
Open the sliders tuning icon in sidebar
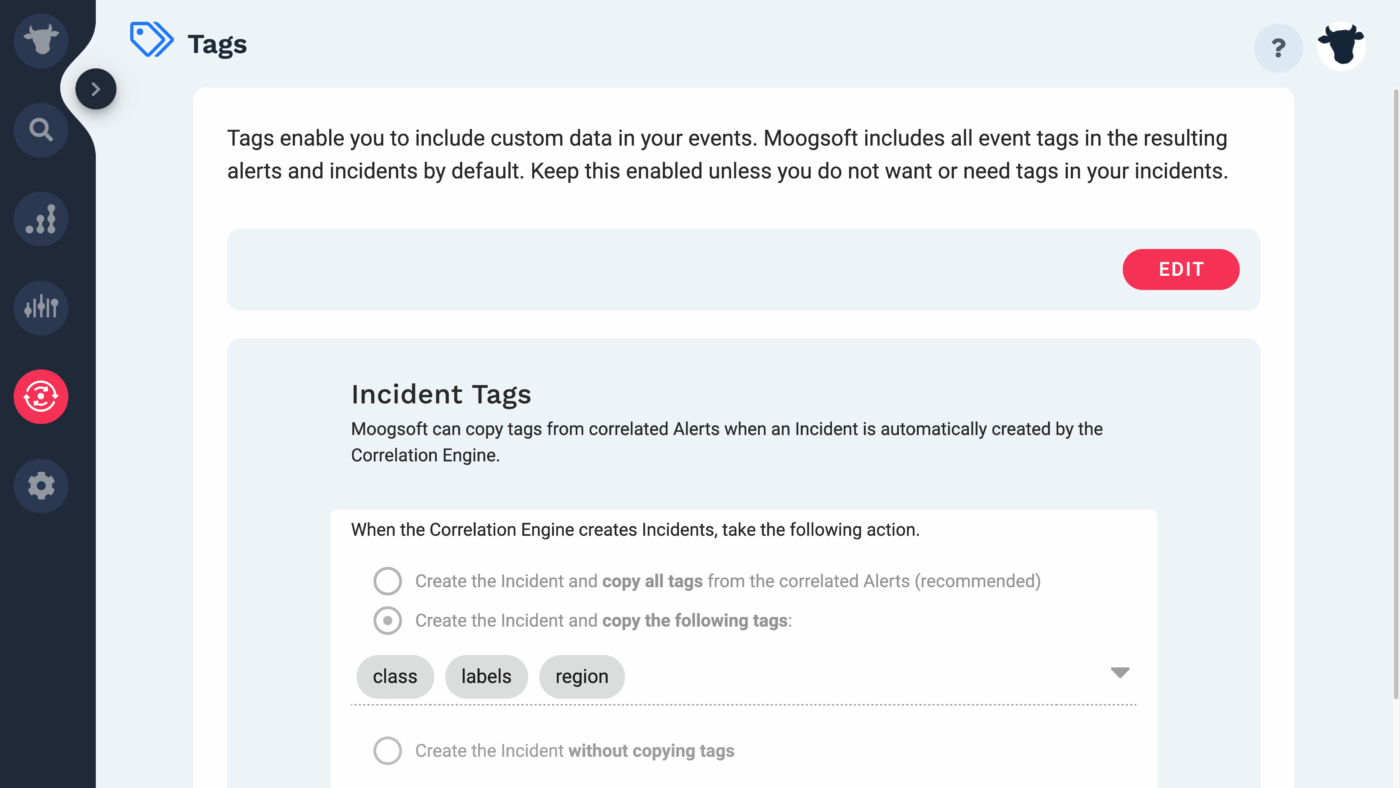coord(41,308)
